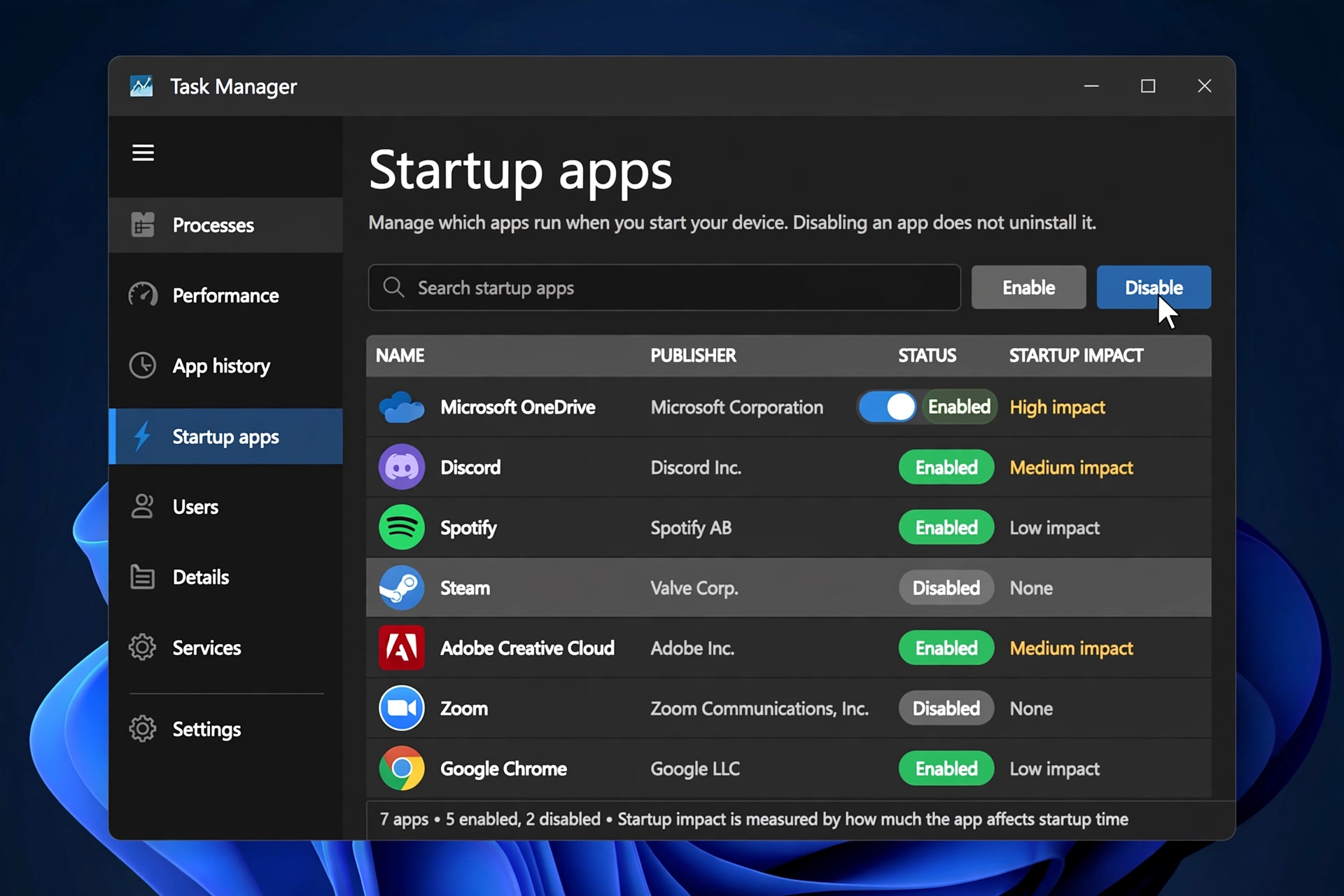Click the Users person icon in sidebar
The image size is (1344, 896).
142,506
